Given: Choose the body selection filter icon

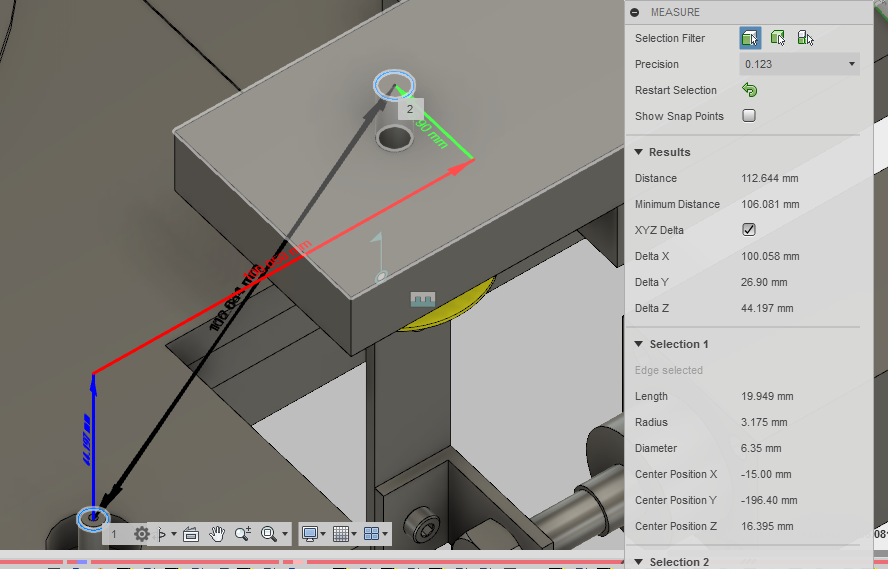Looking at the screenshot, I should pos(778,38).
